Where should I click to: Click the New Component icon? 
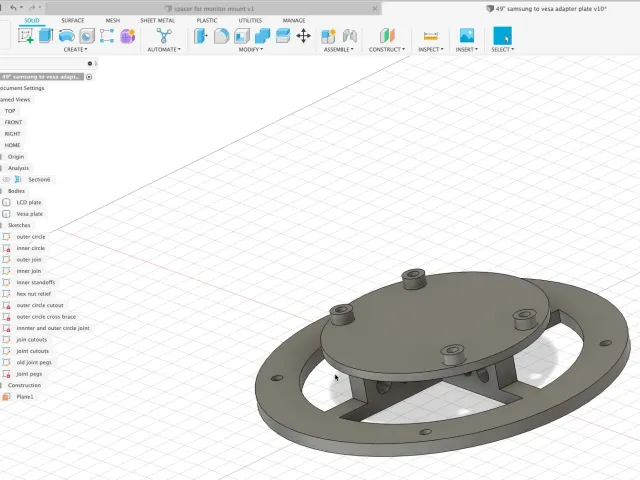[328, 36]
